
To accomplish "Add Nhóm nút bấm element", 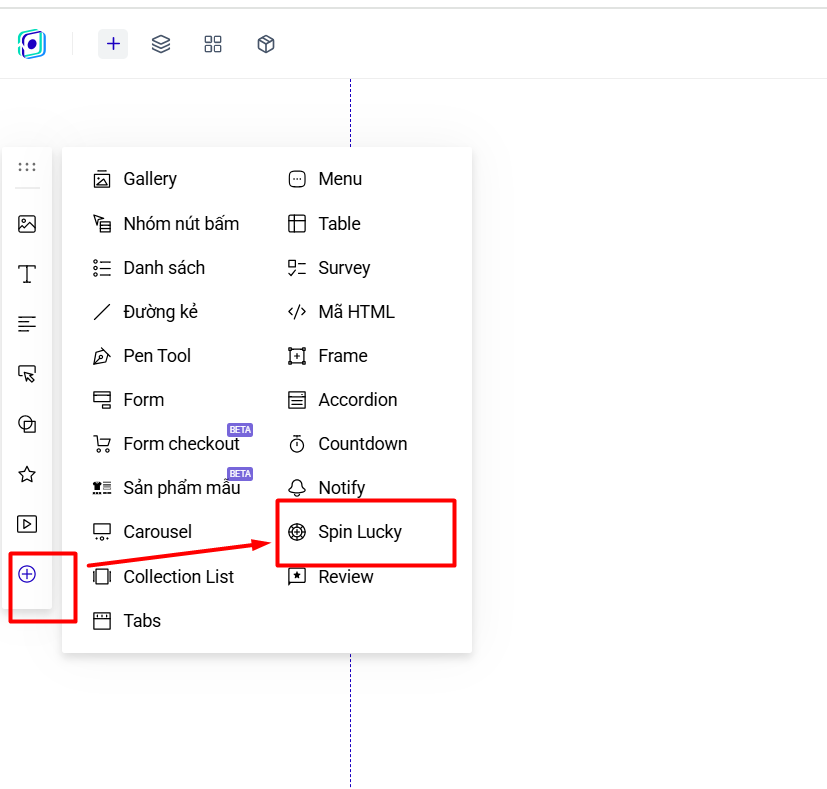I will click(x=166, y=224).
